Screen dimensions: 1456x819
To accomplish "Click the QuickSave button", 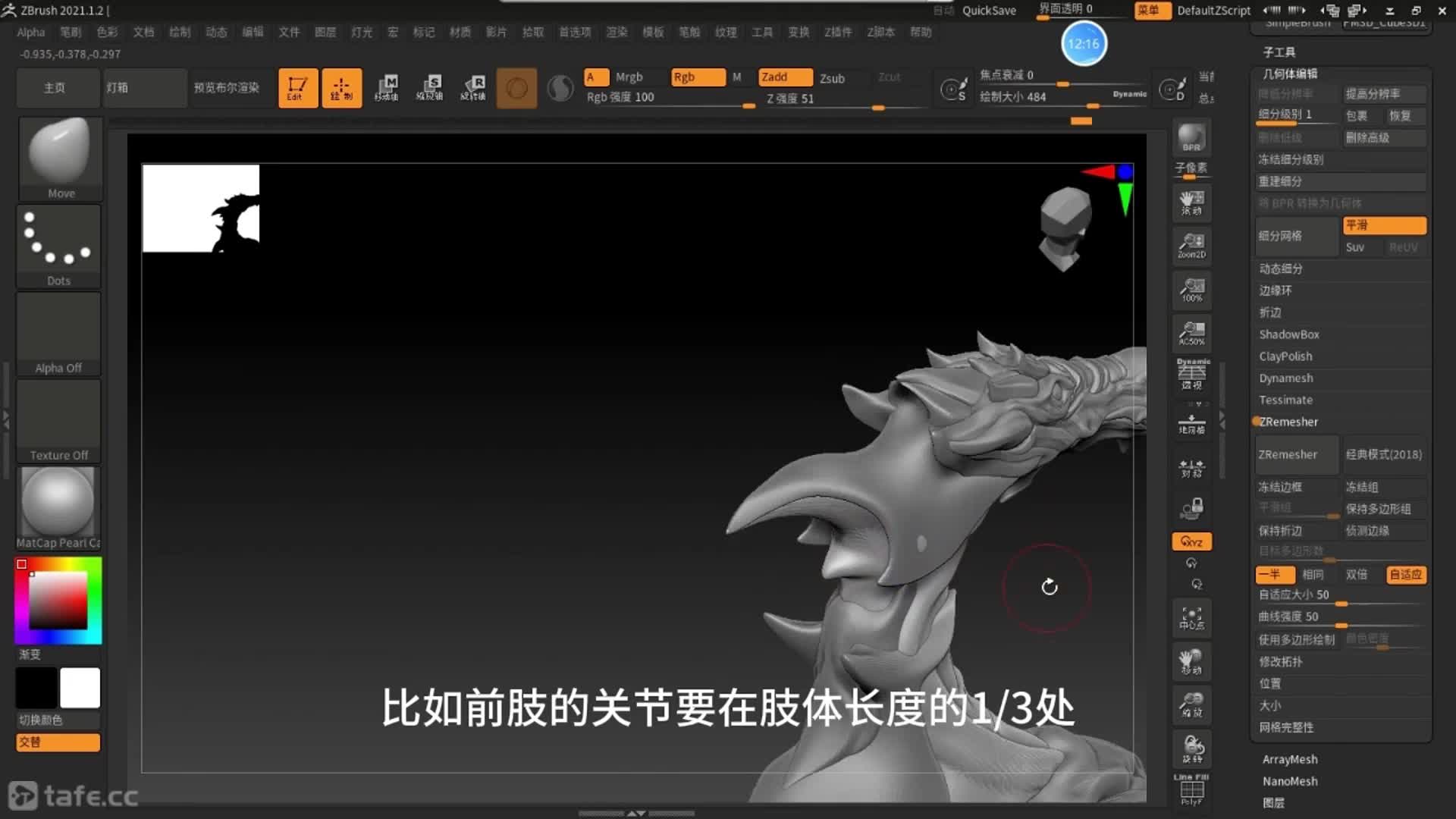I will 988,11.
